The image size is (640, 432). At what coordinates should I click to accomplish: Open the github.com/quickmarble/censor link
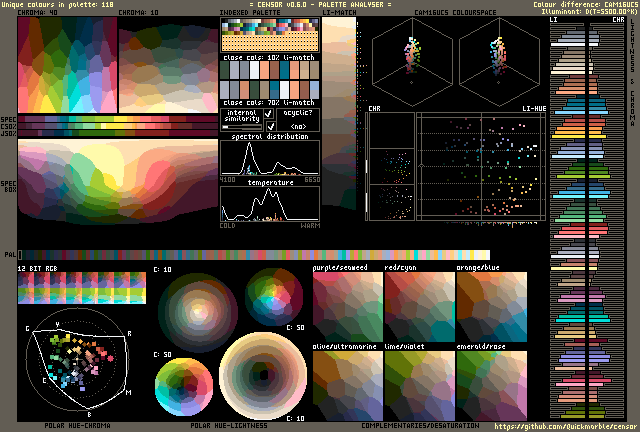coord(567,426)
